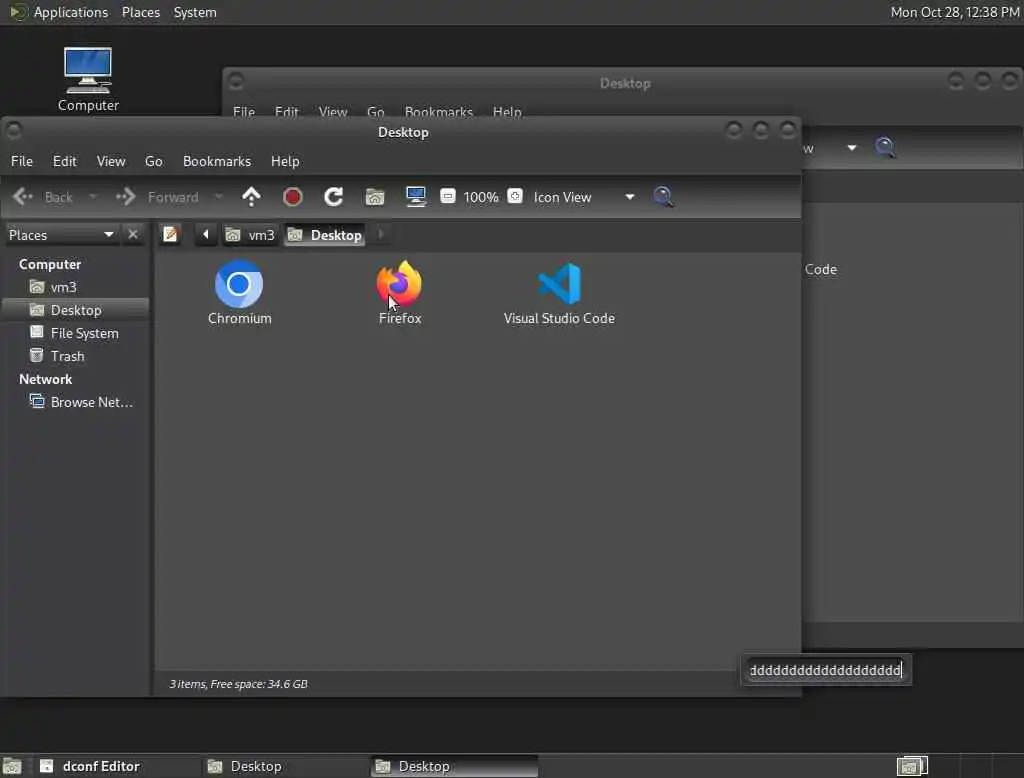This screenshot has height=778, width=1024.
Task: Open view dropdown arrow in back Desktop window
Action: [x=852, y=148]
